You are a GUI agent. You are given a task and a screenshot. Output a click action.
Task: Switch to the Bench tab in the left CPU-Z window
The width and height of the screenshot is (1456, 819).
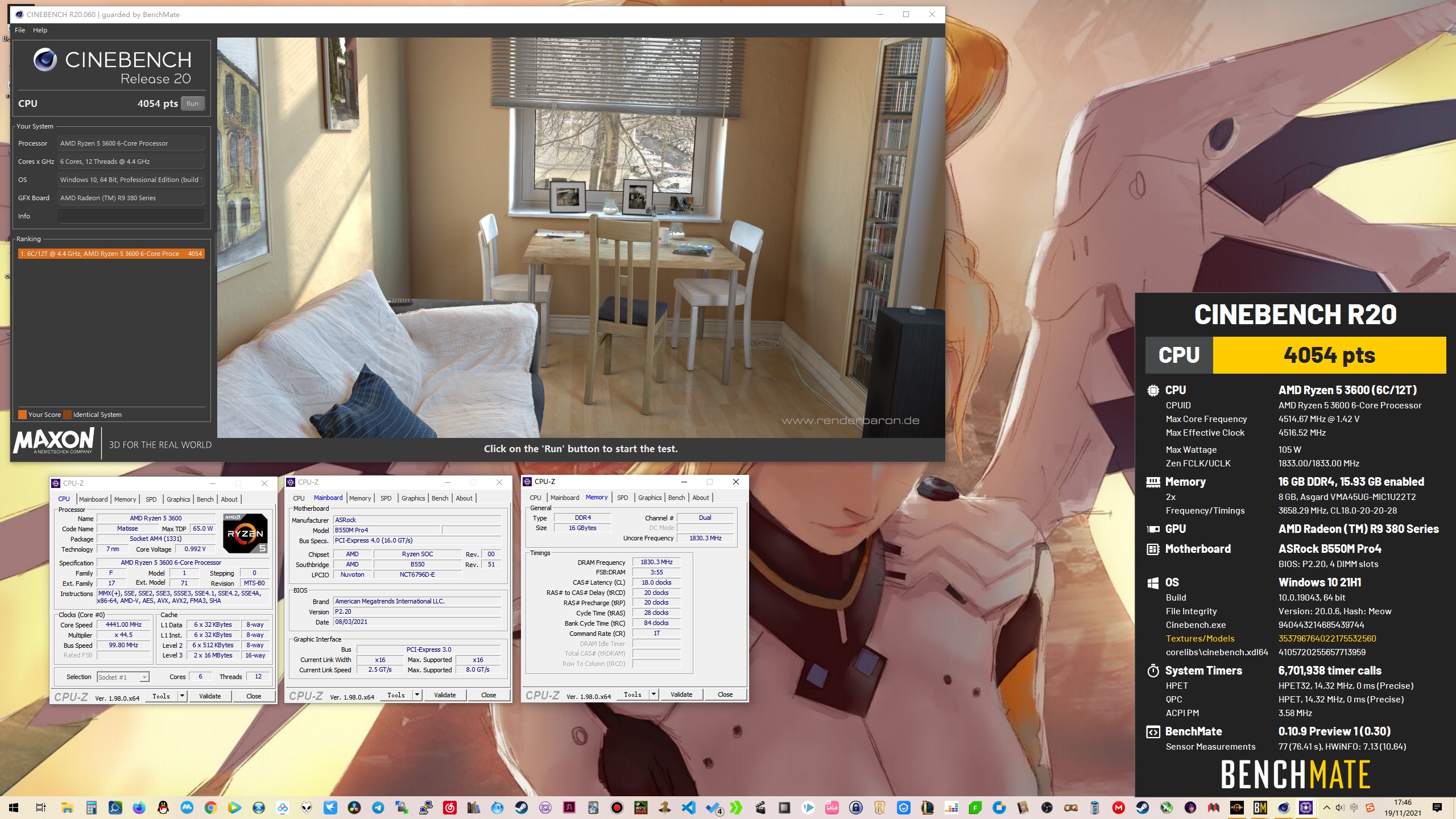[205, 499]
